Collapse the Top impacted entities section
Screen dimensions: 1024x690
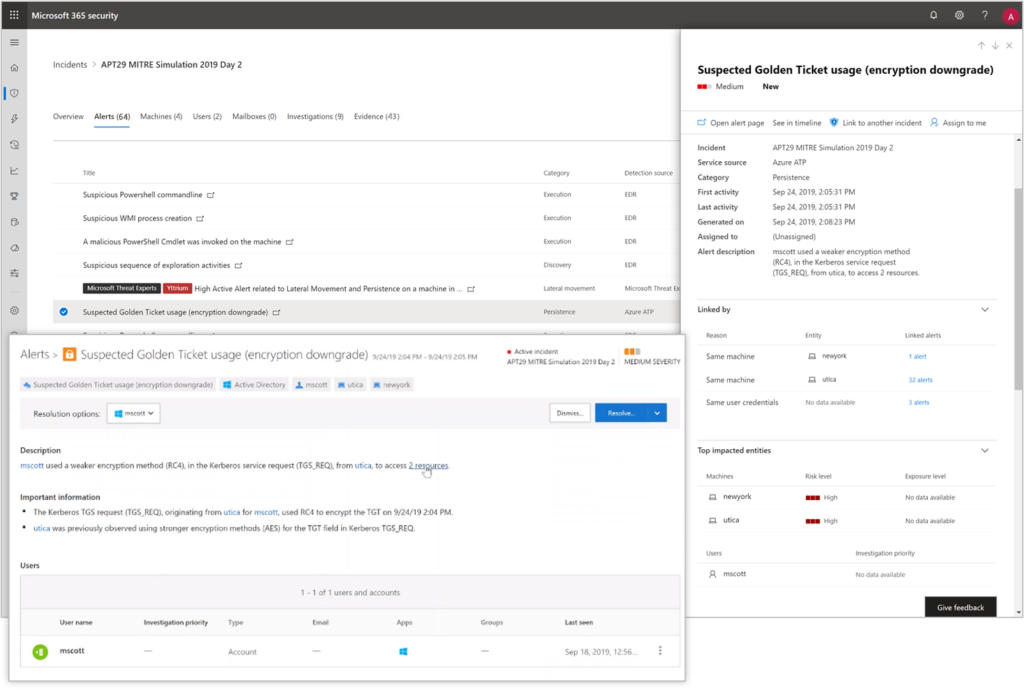[984, 451]
